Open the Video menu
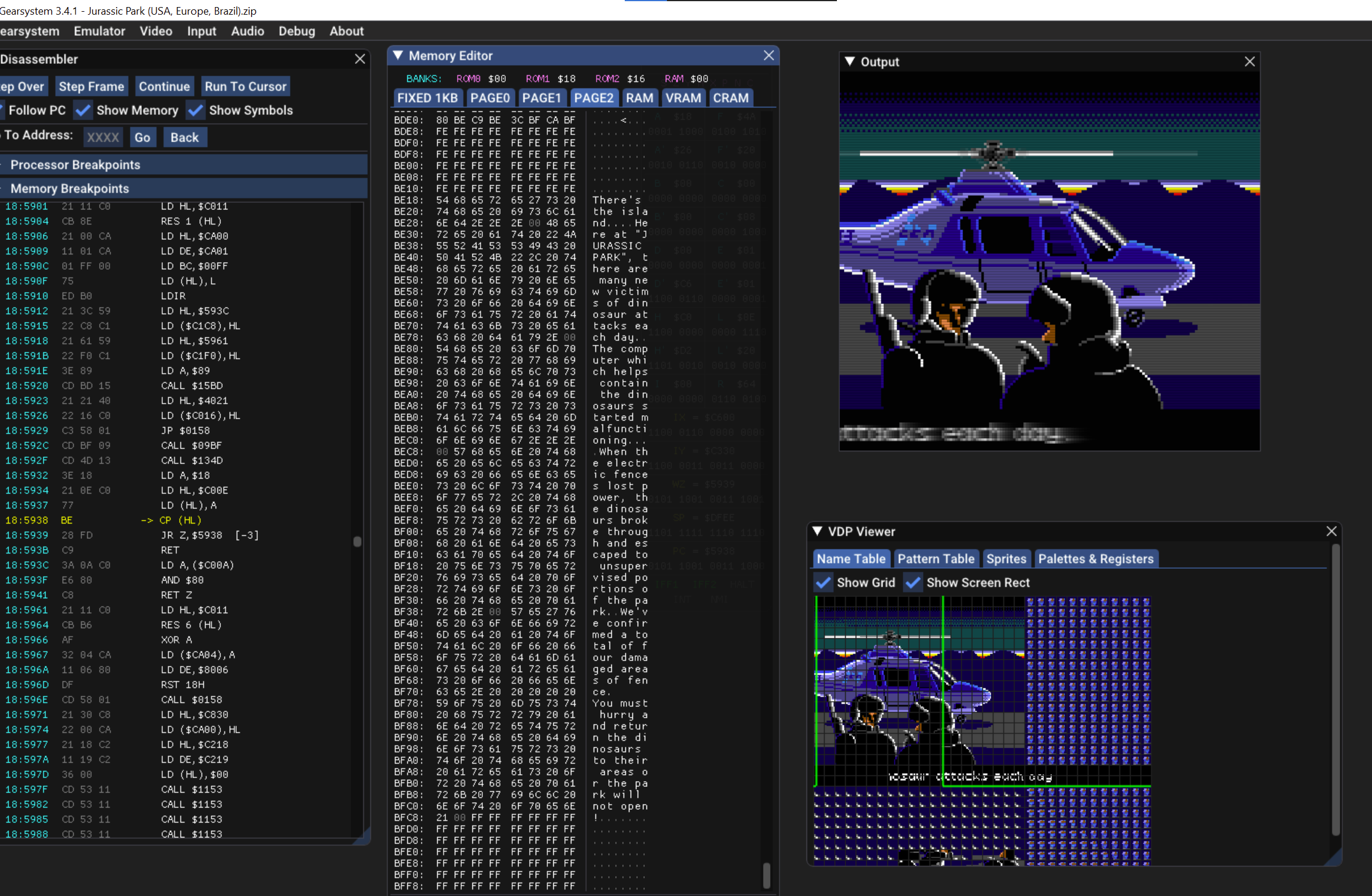The width and height of the screenshot is (1372, 896). (x=156, y=31)
